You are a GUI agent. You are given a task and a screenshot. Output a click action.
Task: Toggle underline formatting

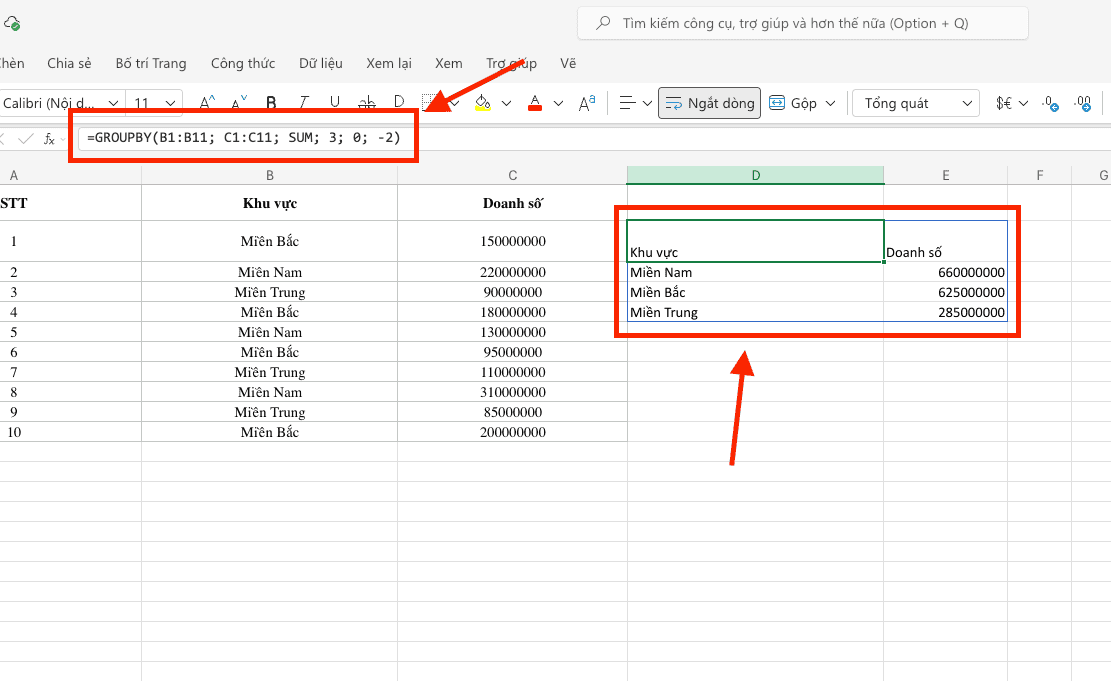tap(335, 103)
